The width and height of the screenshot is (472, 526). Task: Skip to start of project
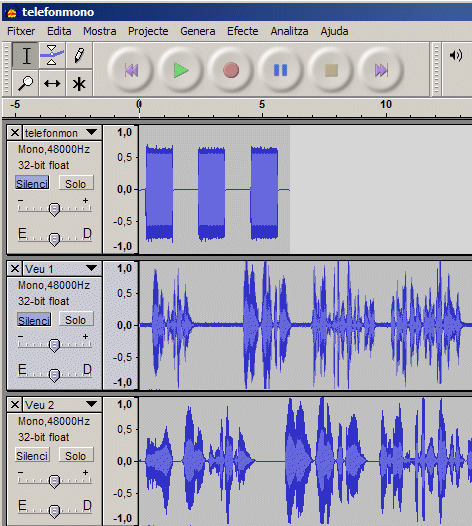click(x=131, y=70)
